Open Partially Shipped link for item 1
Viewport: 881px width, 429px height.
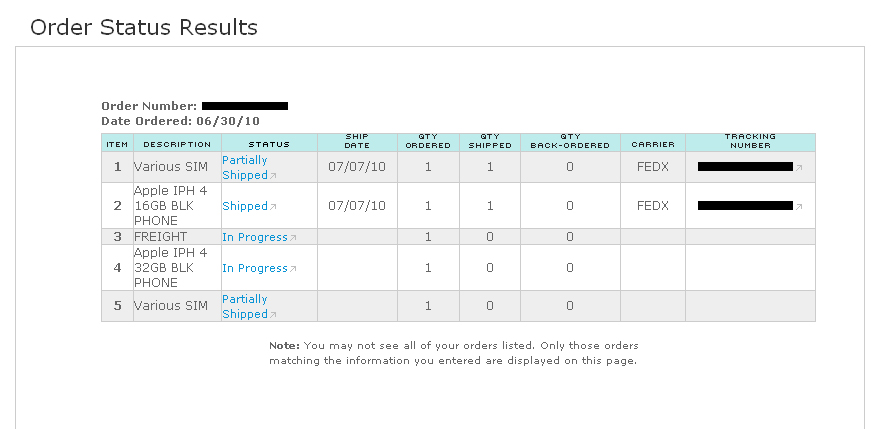(x=245, y=167)
